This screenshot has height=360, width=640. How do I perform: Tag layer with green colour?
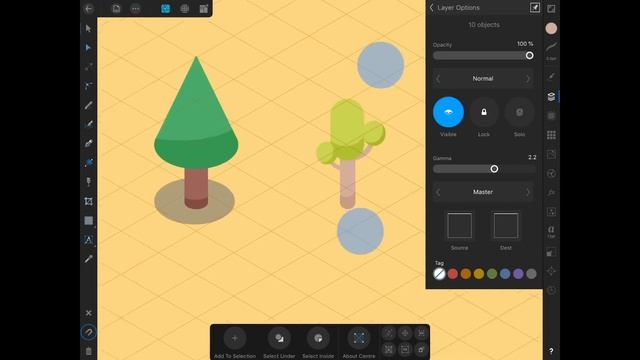click(492, 274)
